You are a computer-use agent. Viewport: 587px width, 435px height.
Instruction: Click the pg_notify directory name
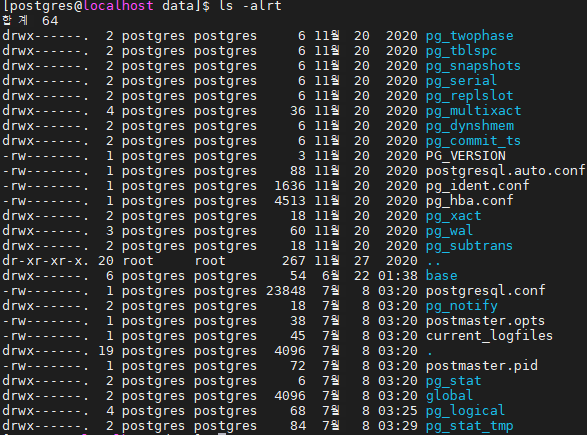[462, 306]
